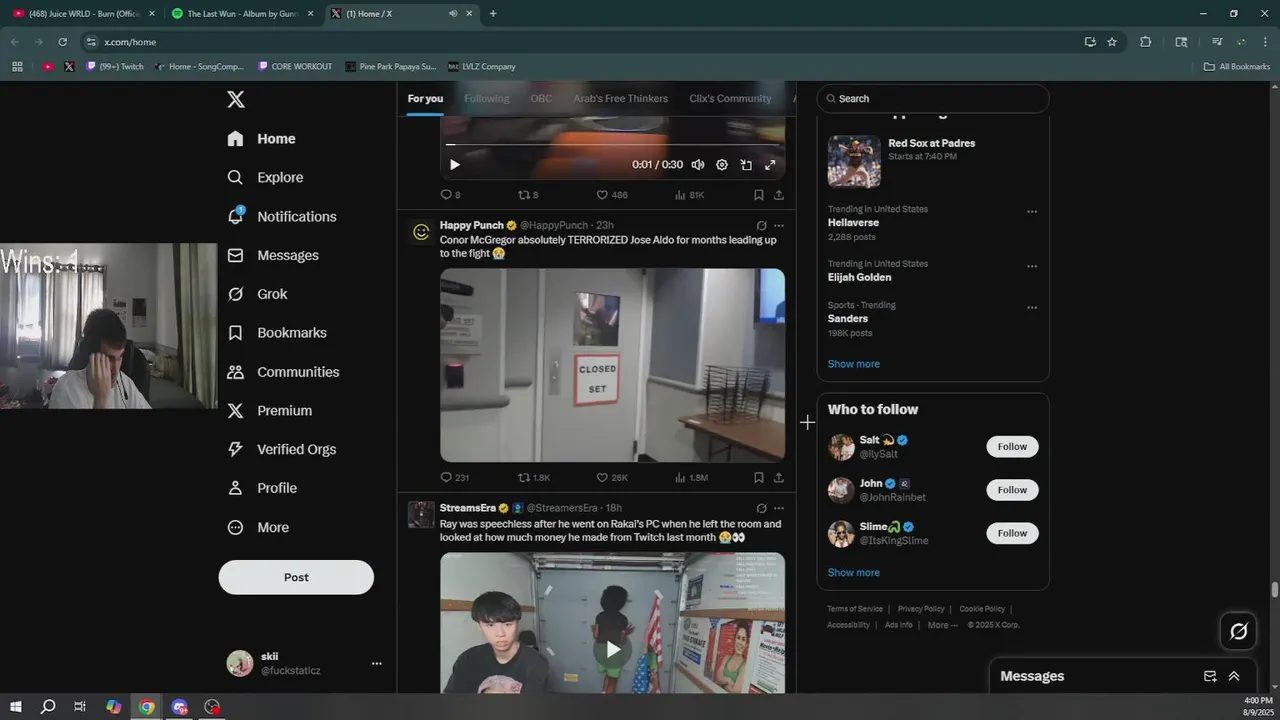This screenshot has height=720, width=1280.
Task: Switch to Clix's Community tab
Action: click(x=730, y=98)
